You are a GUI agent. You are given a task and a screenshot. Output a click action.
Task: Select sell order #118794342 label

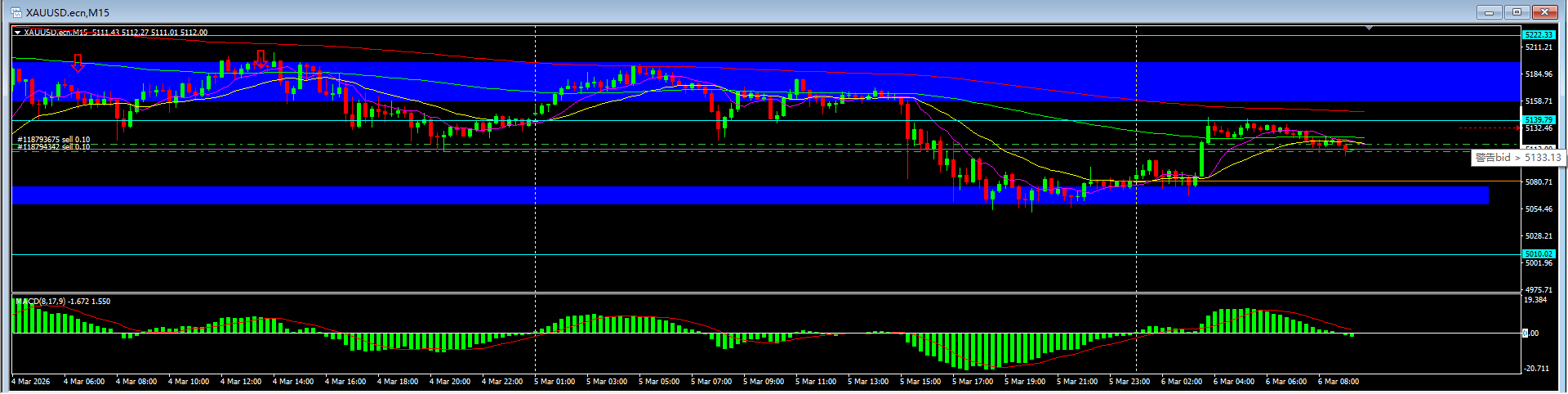[54, 147]
